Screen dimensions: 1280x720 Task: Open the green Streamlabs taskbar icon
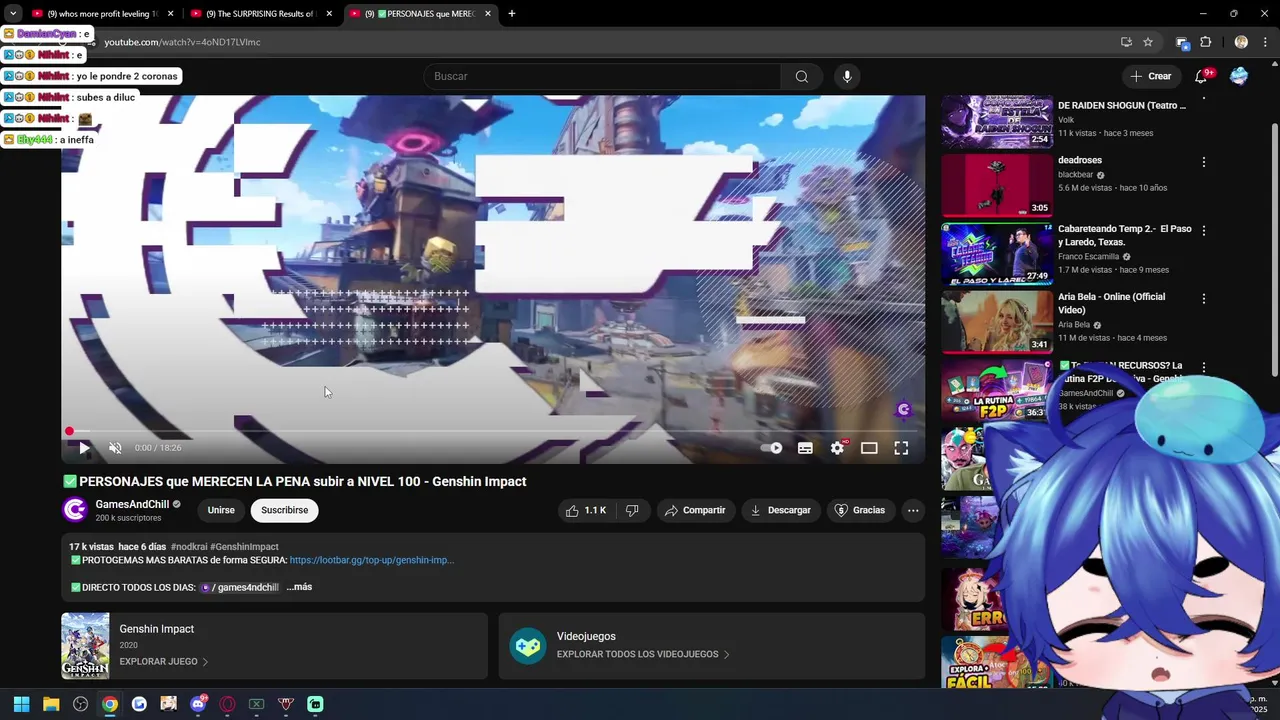315,704
